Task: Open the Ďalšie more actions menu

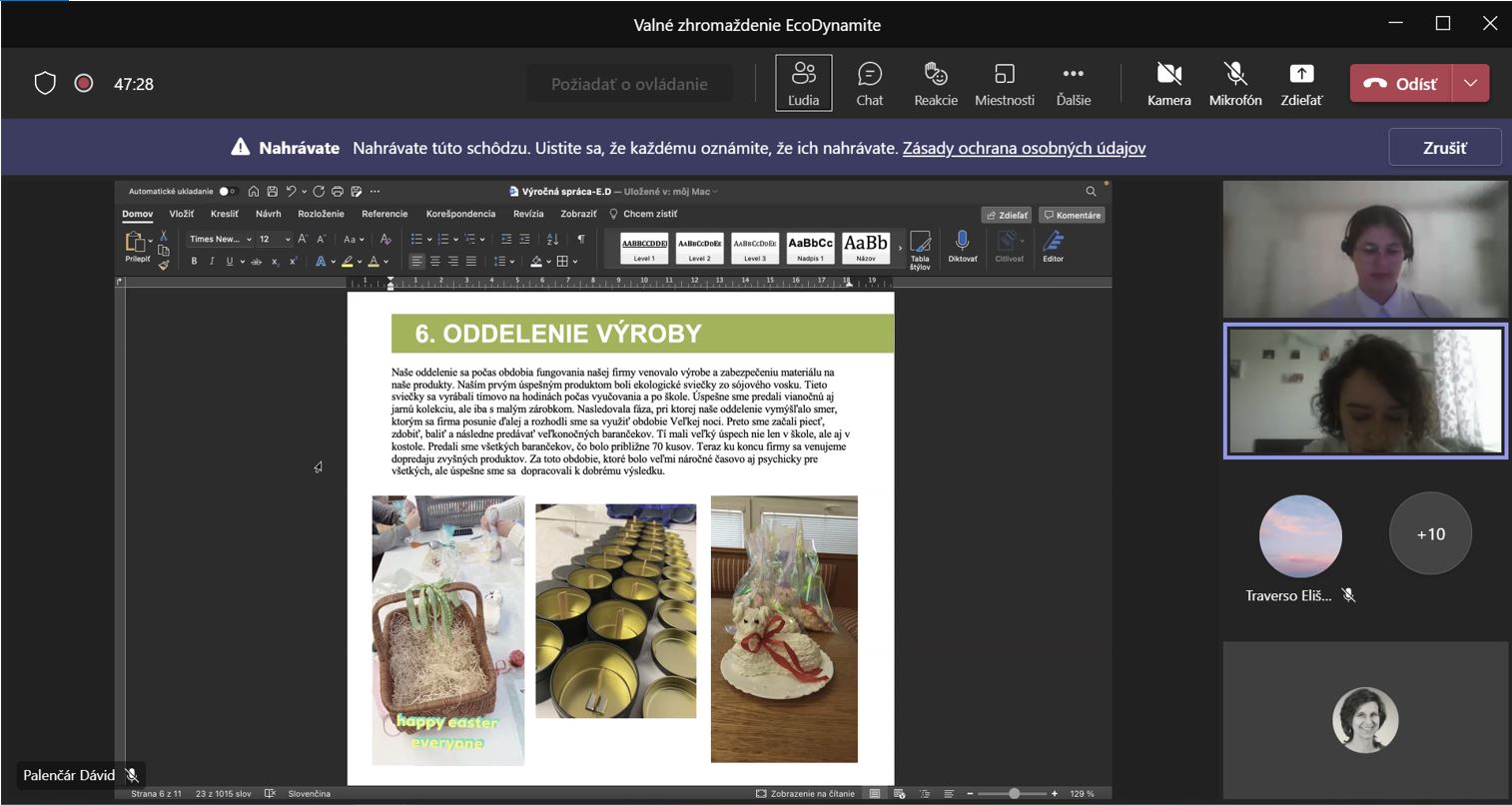Action: [x=1073, y=84]
